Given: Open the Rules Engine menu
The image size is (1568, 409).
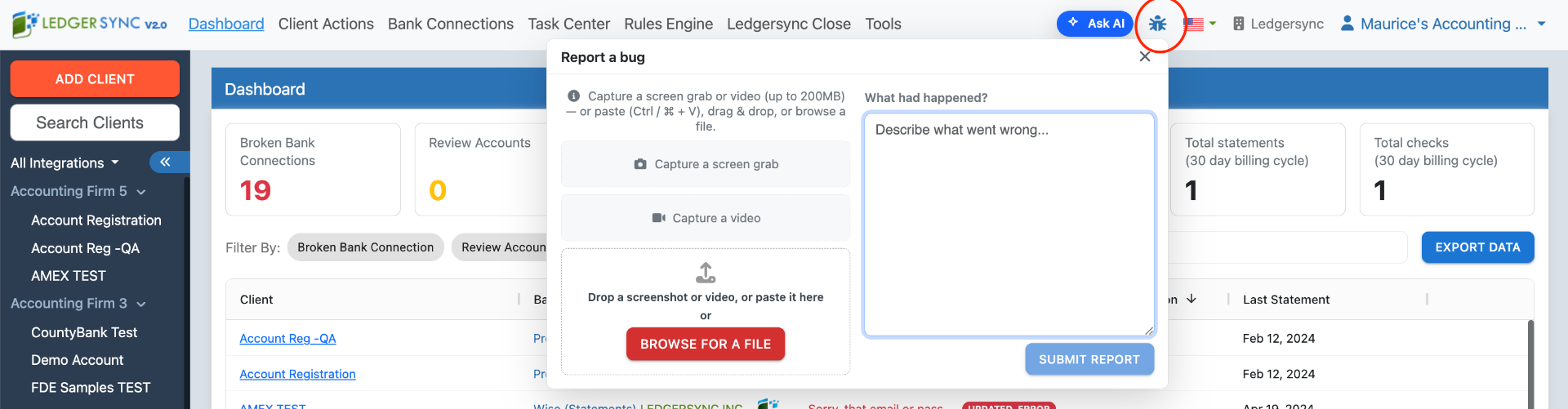Looking at the screenshot, I should coord(669,24).
